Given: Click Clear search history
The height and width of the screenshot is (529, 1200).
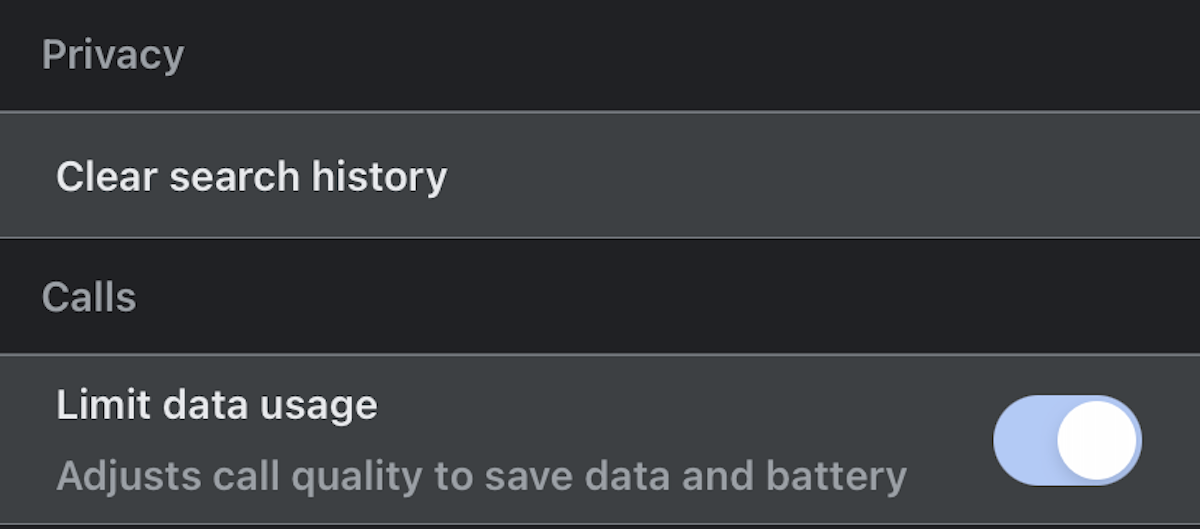Looking at the screenshot, I should pyautogui.click(x=251, y=177).
